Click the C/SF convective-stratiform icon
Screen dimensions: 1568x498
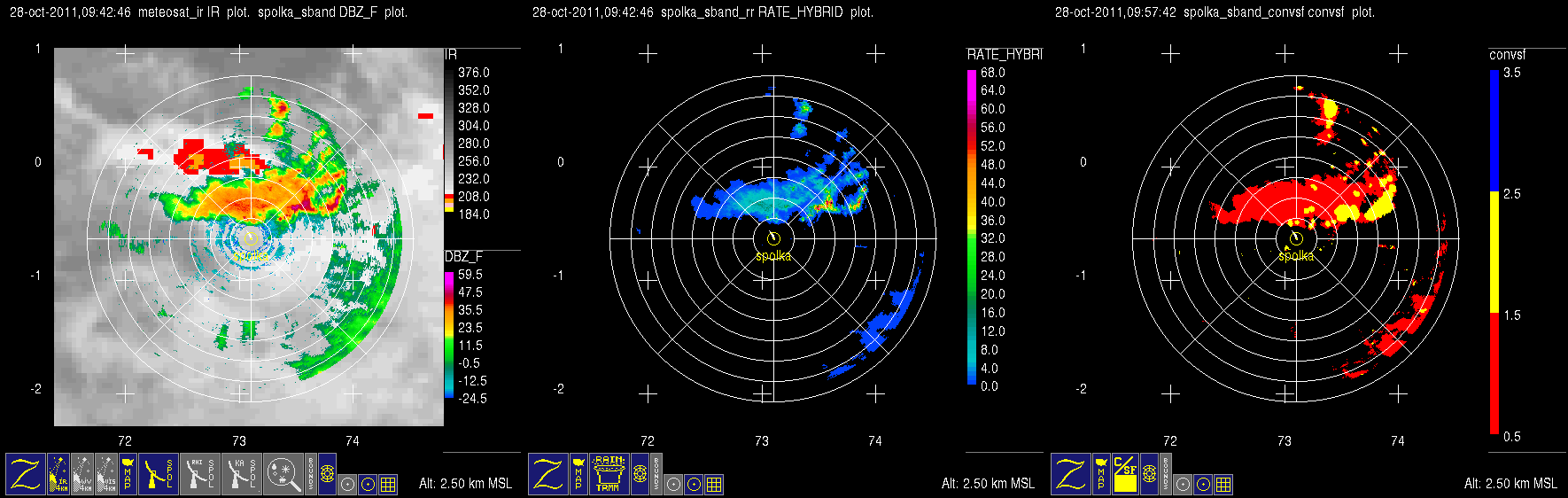[1125, 474]
